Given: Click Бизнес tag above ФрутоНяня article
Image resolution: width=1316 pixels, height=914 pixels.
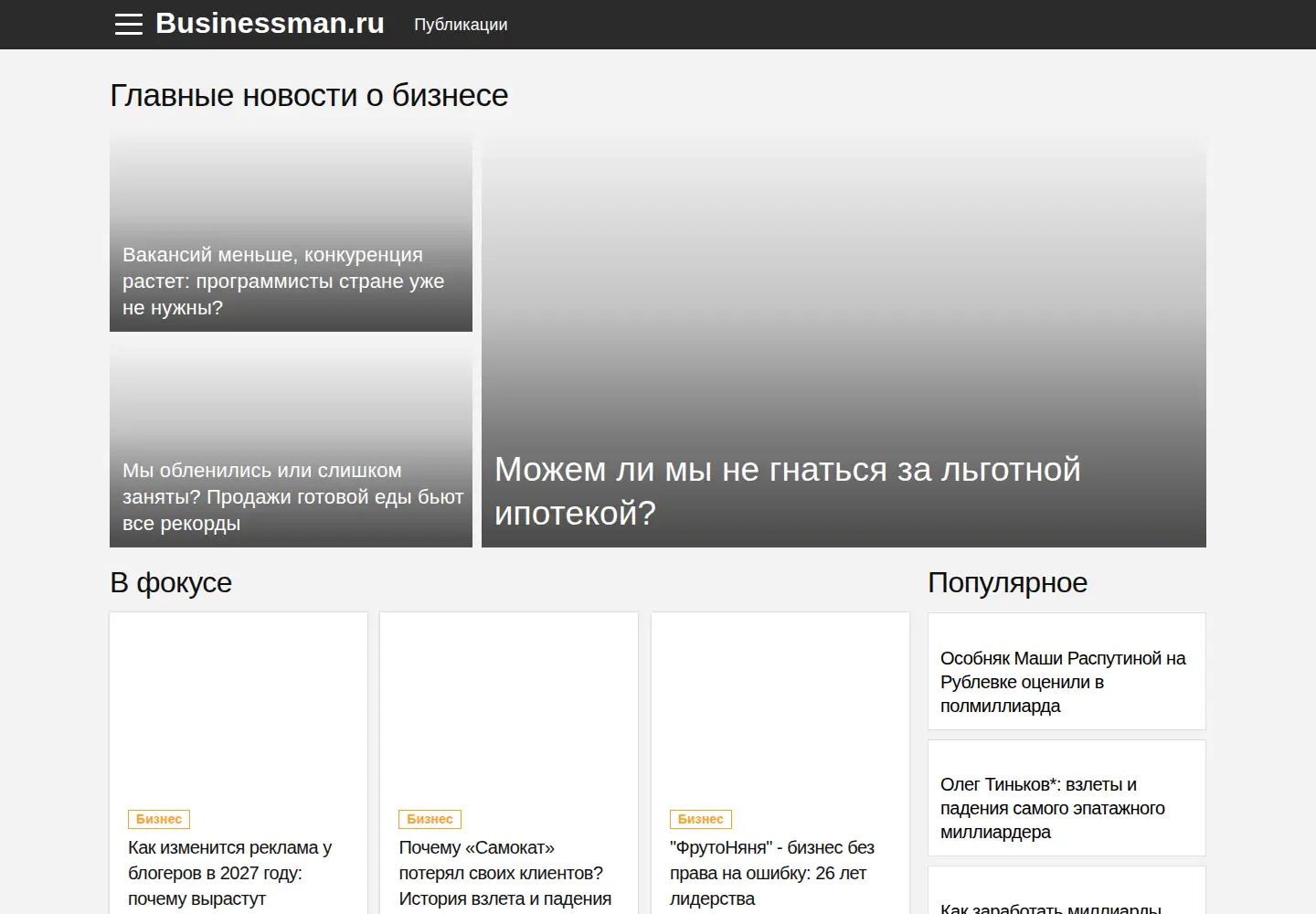Looking at the screenshot, I should point(701,819).
